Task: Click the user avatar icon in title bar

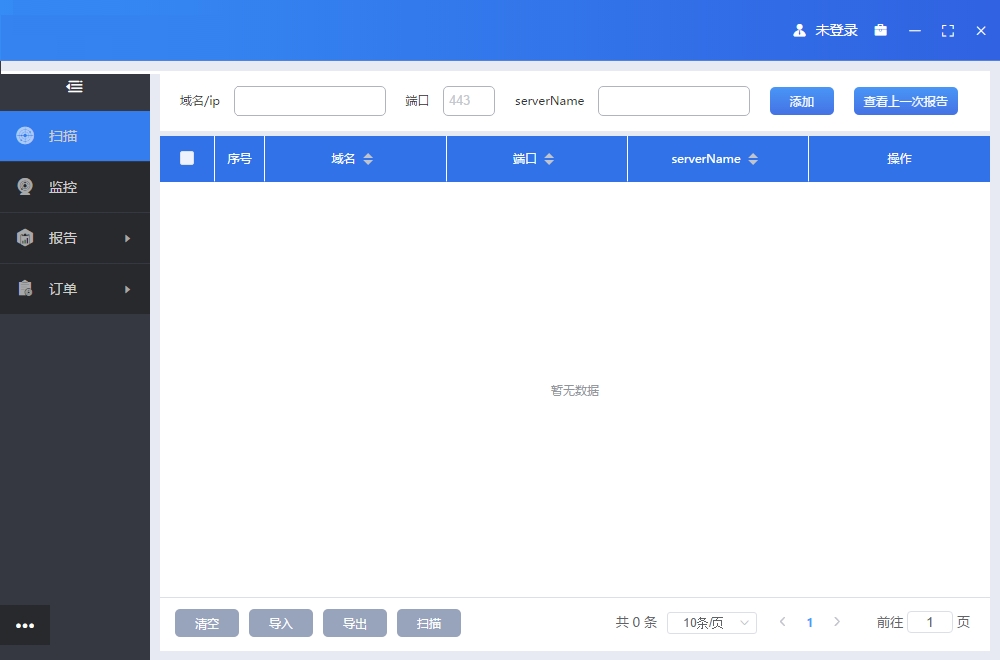Action: pyautogui.click(x=799, y=30)
